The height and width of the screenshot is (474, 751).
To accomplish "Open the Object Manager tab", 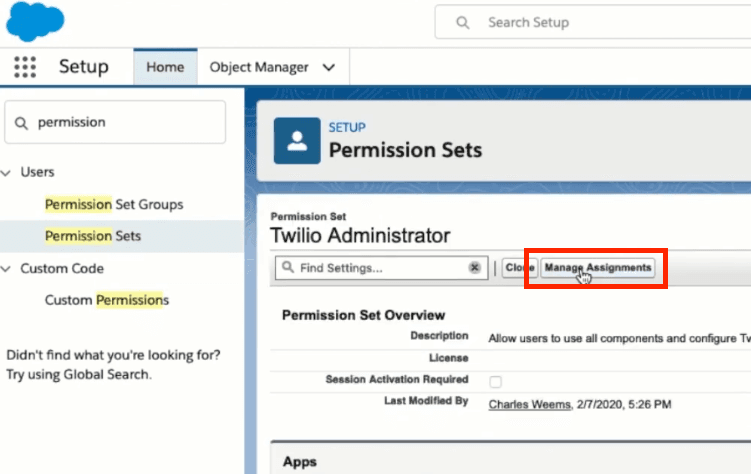I will click(x=259, y=68).
